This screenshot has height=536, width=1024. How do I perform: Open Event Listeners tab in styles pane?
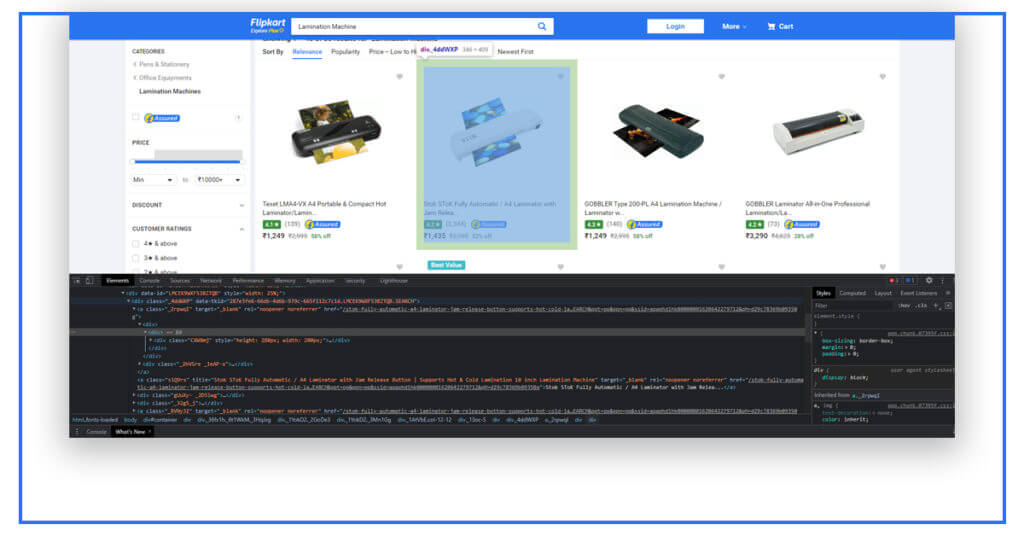pyautogui.click(x=919, y=293)
